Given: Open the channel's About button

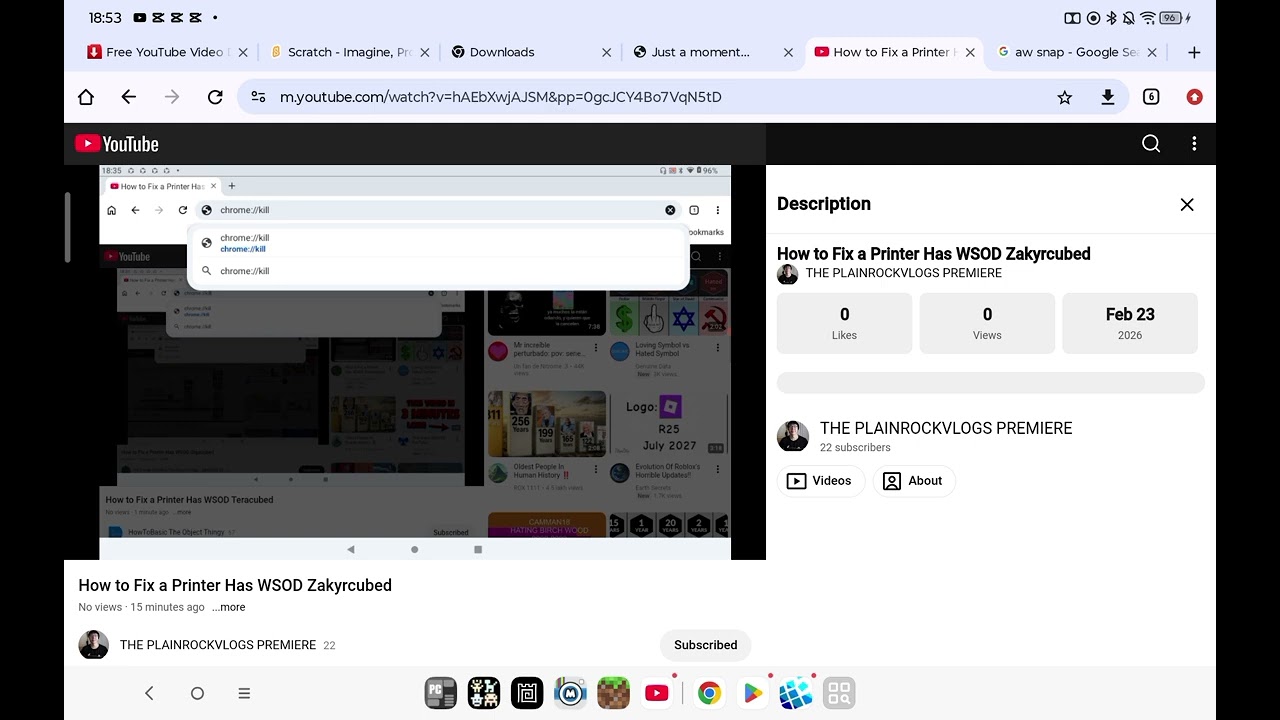Looking at the screenshot, I should 914,481.
